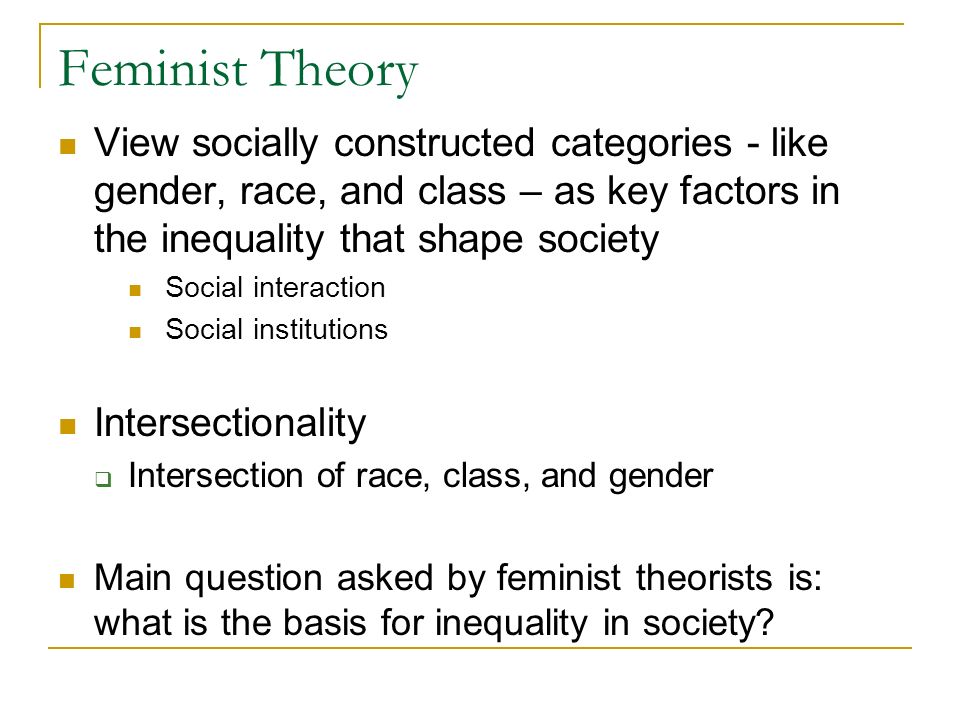The image size is (960, 720).
Task: Select the 'Social interaction' sub-bullet text
Action: tap(276, 288)
